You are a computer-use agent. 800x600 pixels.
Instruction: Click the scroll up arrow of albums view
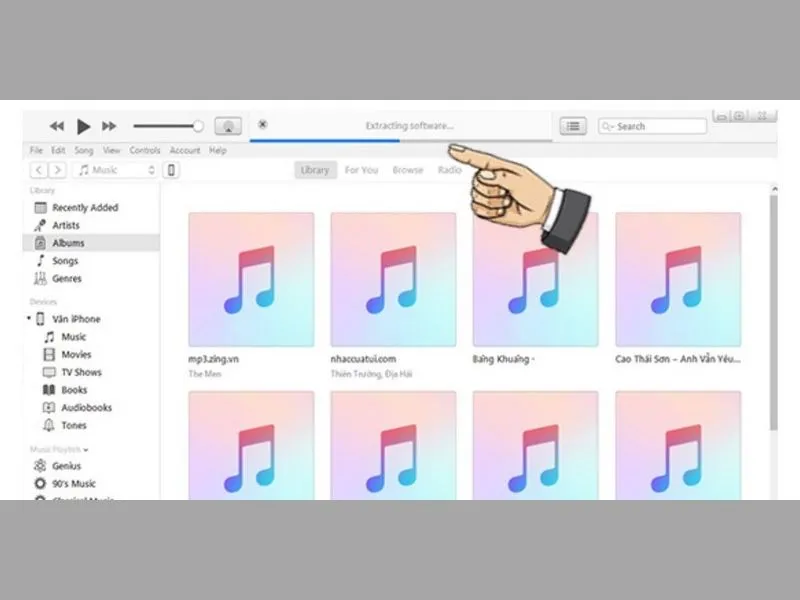774,189
